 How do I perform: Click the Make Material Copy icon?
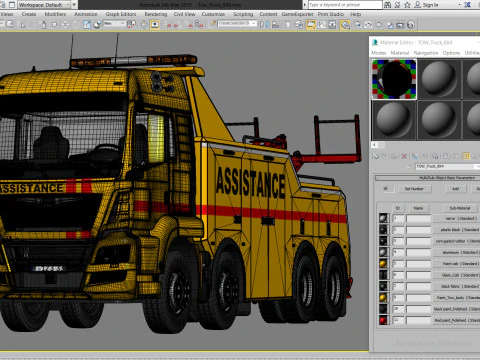pos(415,156)
